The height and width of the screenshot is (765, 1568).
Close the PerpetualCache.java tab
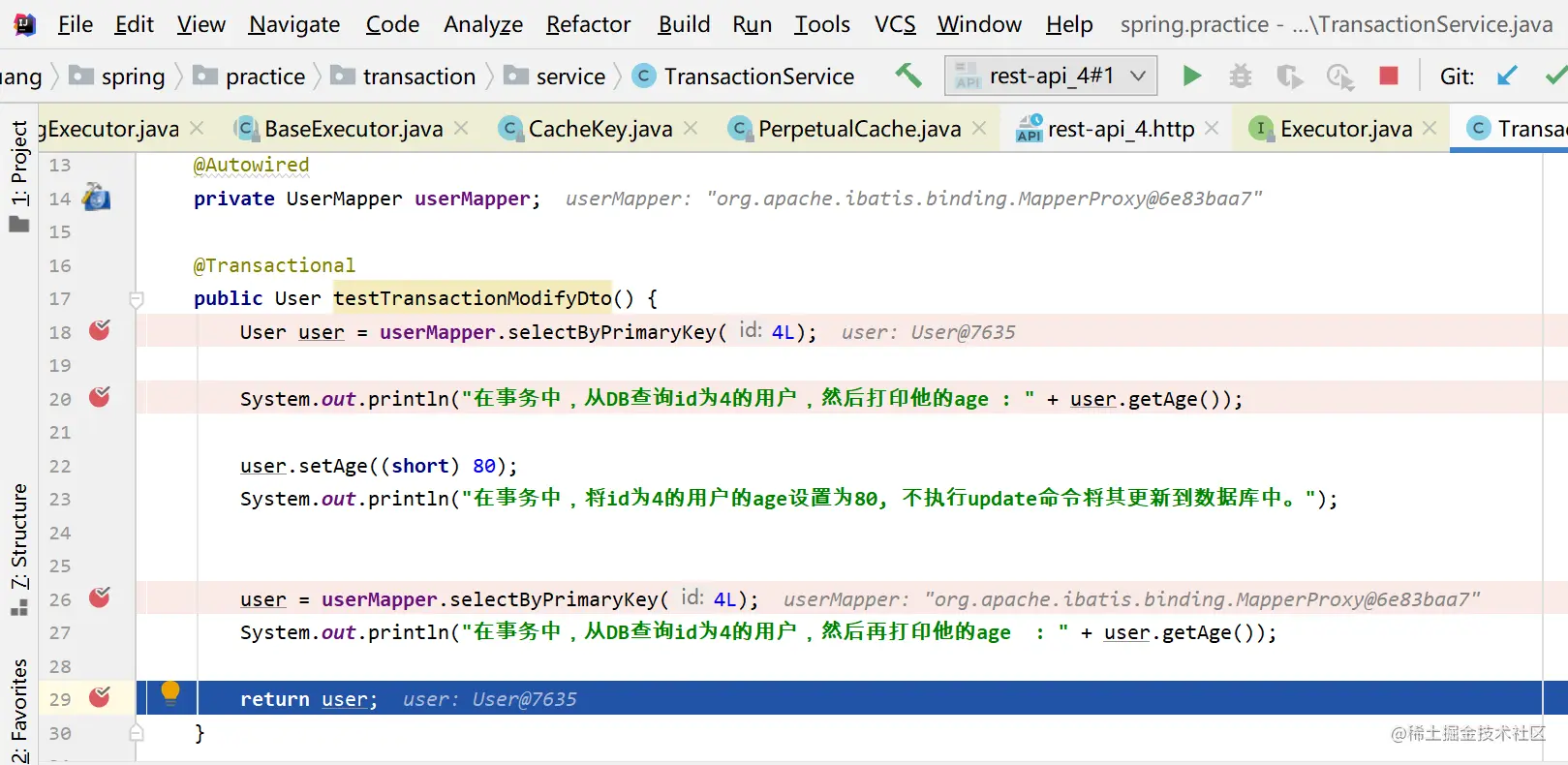[x=979, y=128]
